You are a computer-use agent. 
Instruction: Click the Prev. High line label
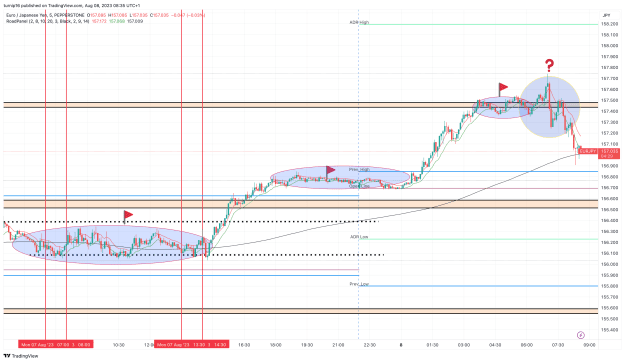(360, 169)
